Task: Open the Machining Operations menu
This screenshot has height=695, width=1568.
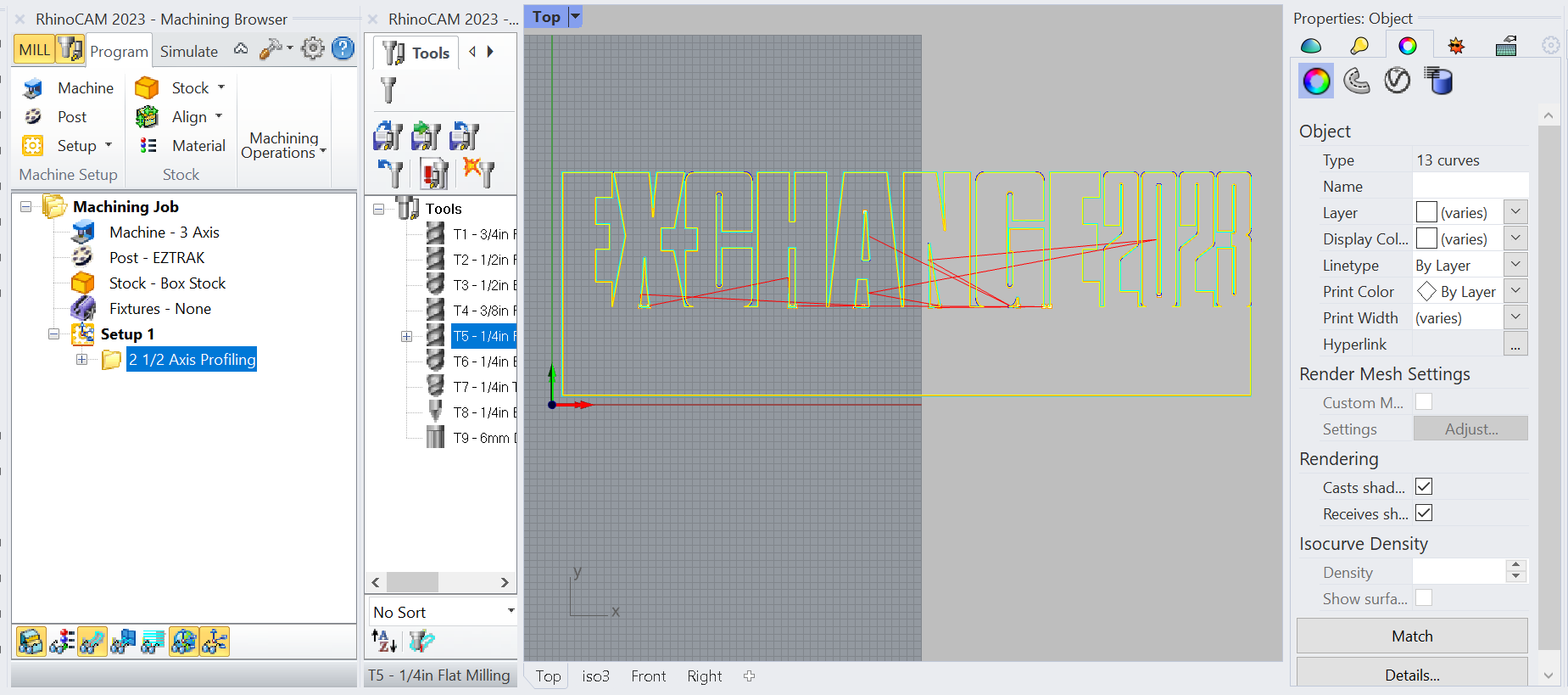Action: [x=283, y=145]
